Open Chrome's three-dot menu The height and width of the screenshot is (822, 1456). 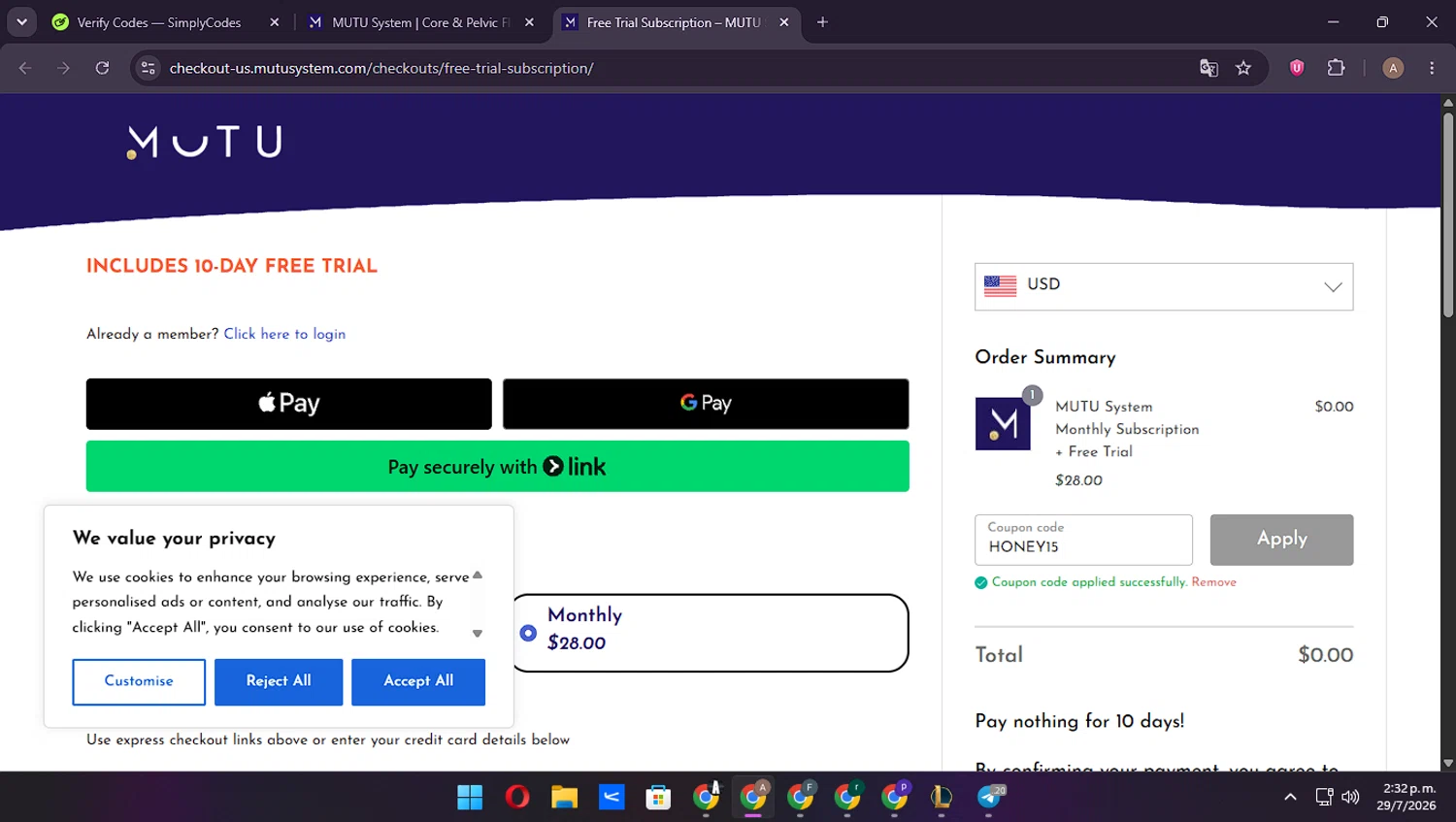click(x=1432, y=68)
